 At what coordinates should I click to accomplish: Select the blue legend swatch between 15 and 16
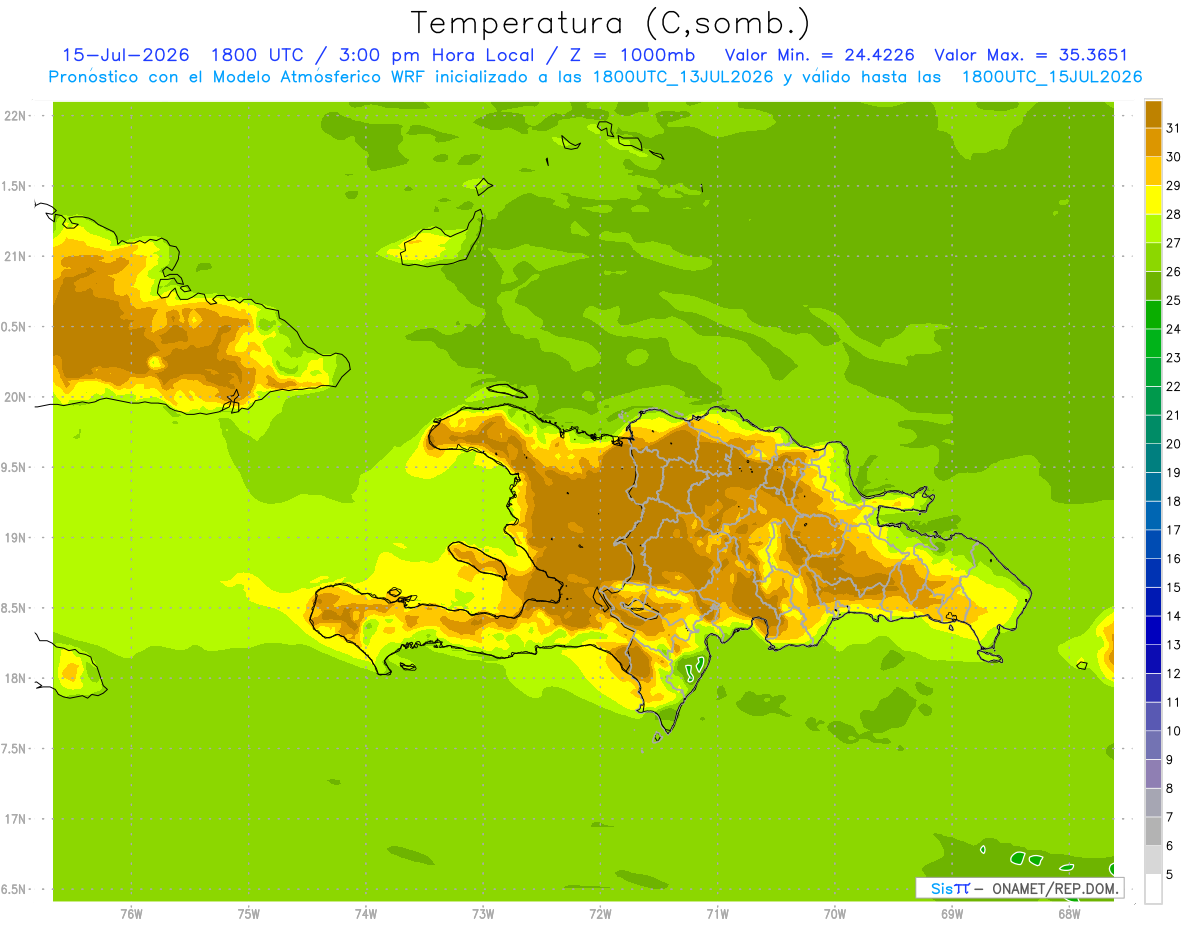(1153, 573)
